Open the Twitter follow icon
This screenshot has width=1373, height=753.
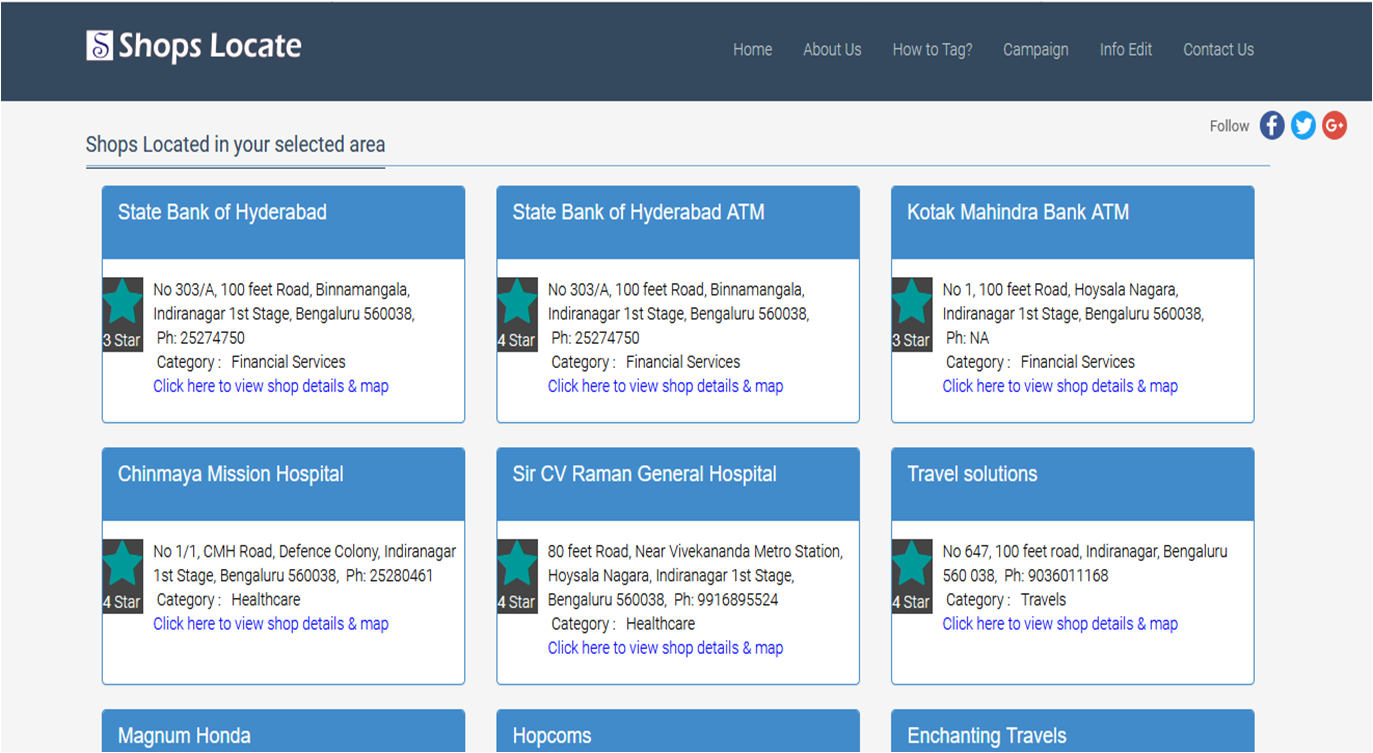pos(1303,125)
